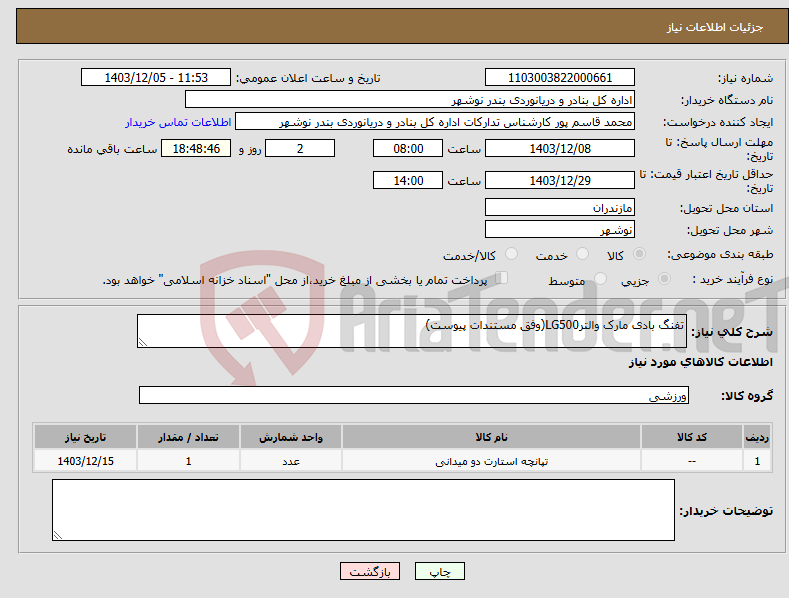Click the request creator name field

[x=435, y=122]
